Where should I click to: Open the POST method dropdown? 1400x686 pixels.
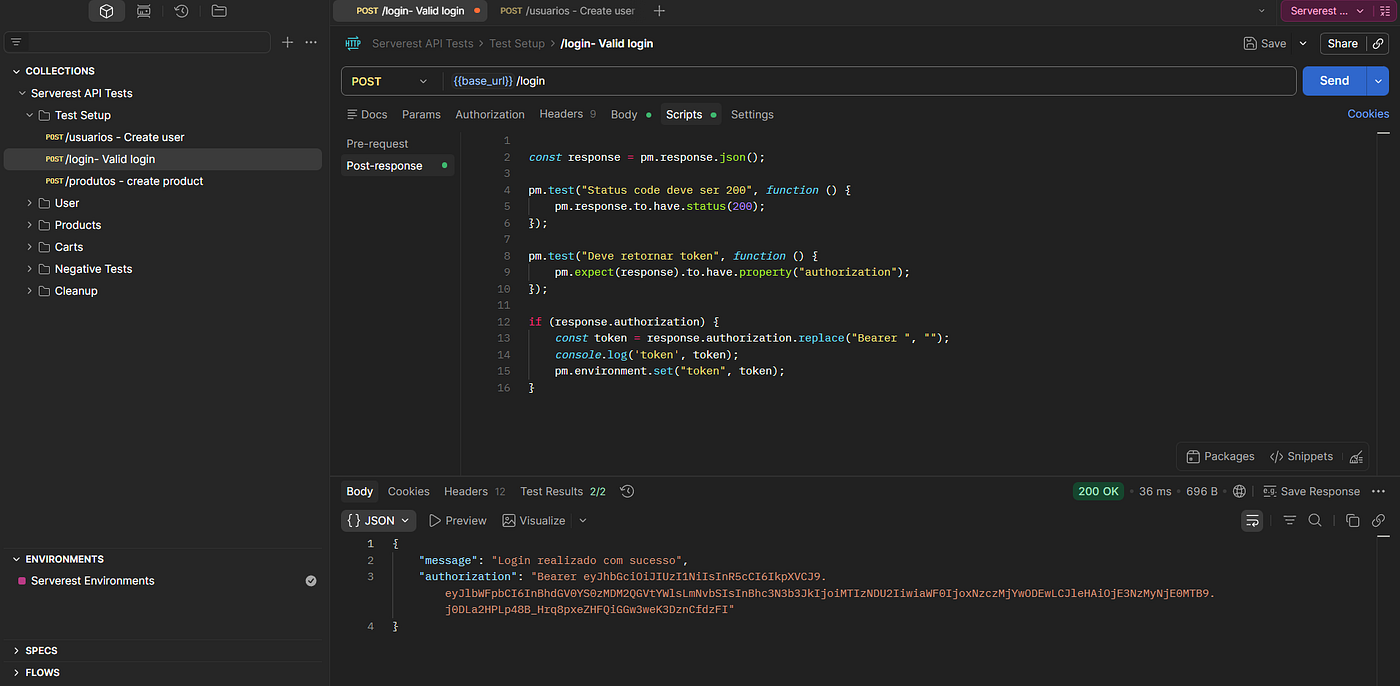pyautogui.click(x=390, y=81)
